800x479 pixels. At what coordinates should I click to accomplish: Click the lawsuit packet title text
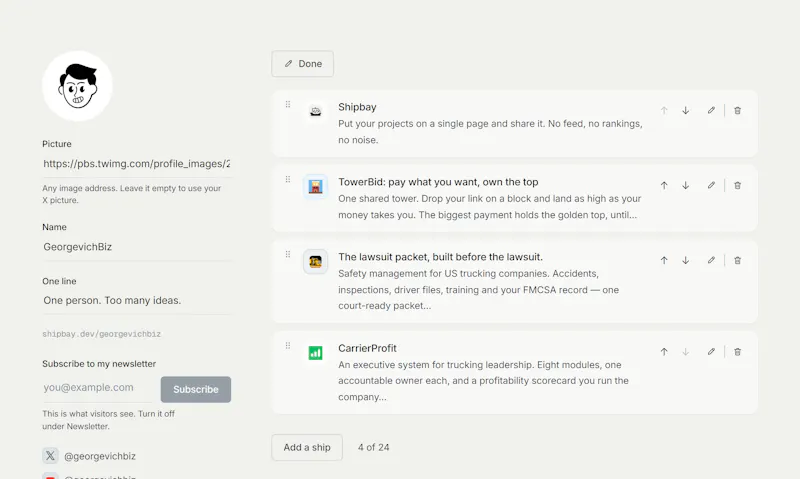tap(440, 257)
